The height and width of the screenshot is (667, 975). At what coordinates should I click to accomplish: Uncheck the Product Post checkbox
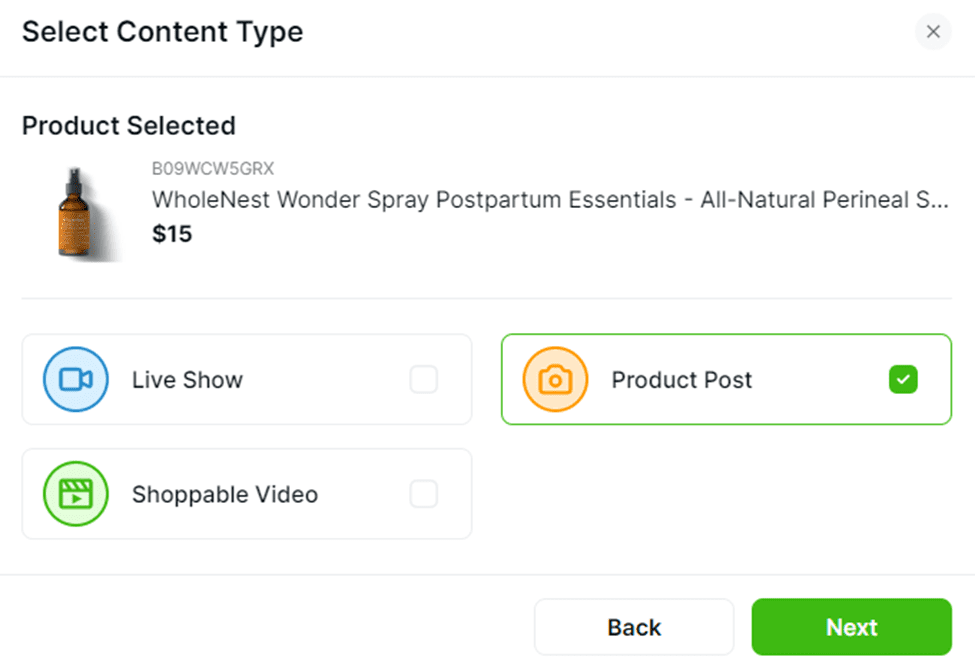903,379
